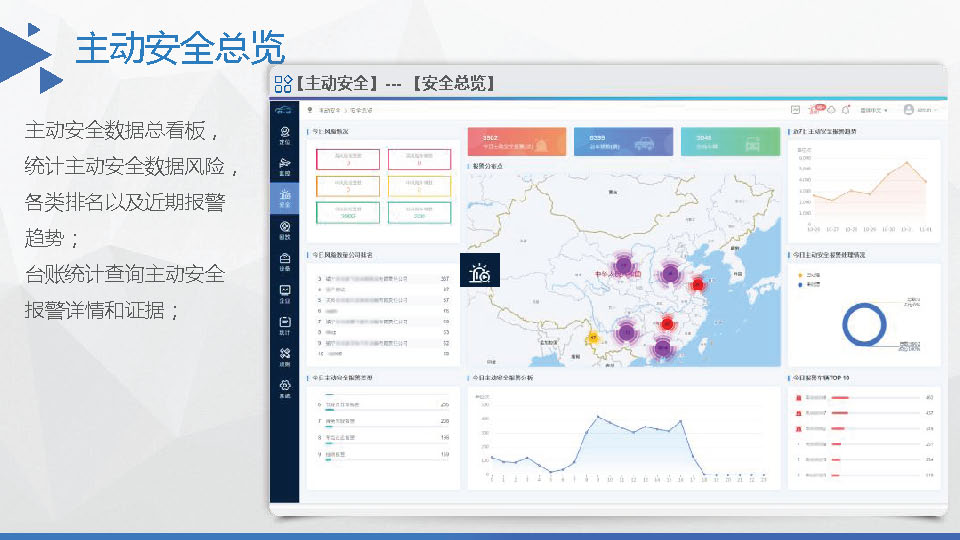Click the right green-bordered risk box
Screen dimensions: 960x540
tap(419, 212)
